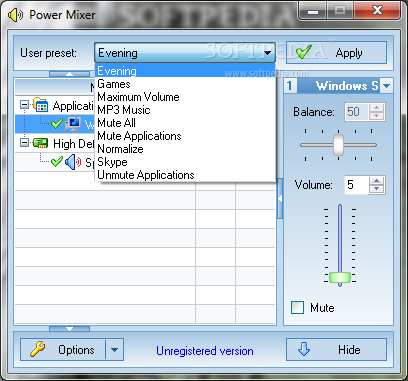Minimize the Power Mixer window
Viewport: 408px width, 381px height.
pyautogui.click(x=313, y=11)
